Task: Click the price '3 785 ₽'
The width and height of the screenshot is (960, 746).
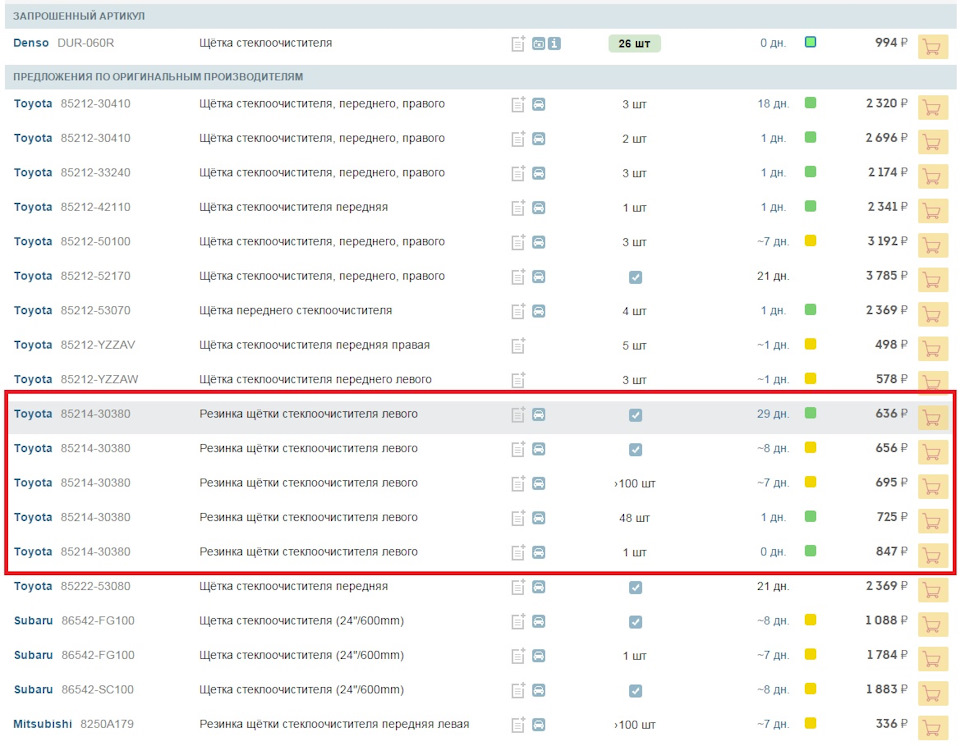Action: pyautogui.click(x=887, y=276)
